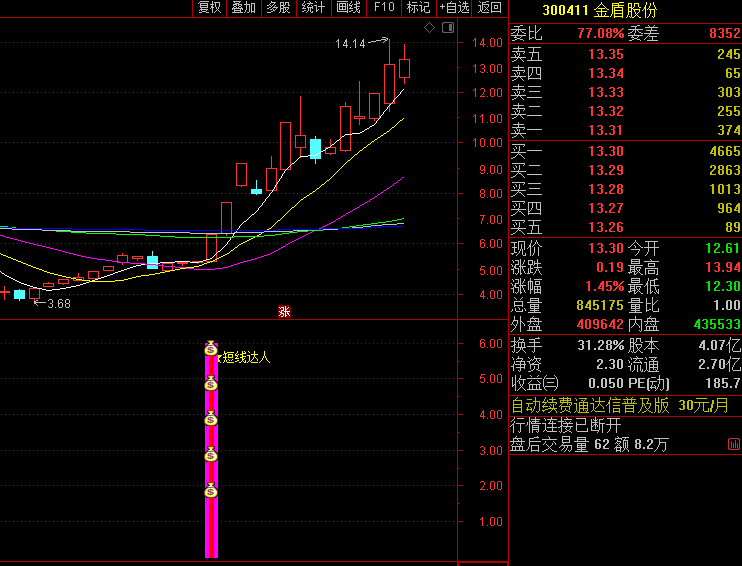
Task: Click the 总量 value 845175
Action: coord(600,305)
